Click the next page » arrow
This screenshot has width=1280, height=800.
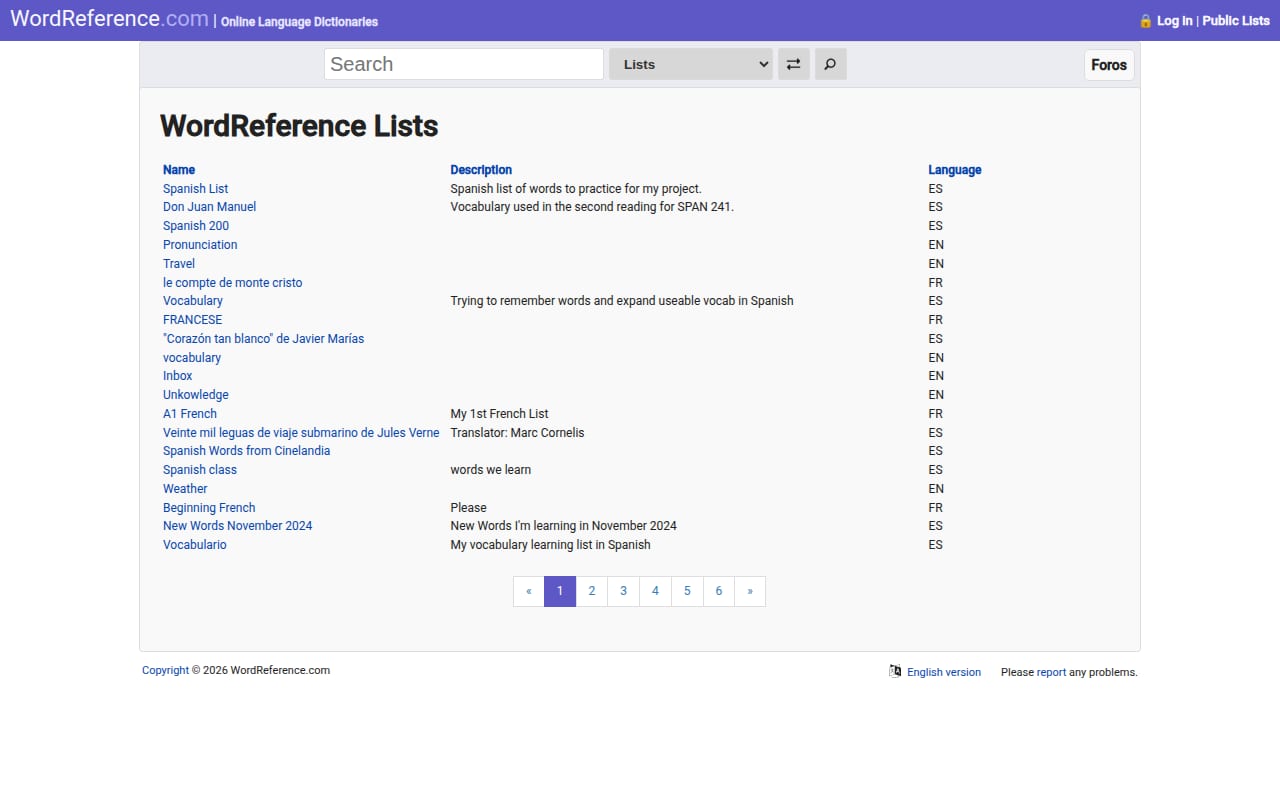(x=750, y=591)
